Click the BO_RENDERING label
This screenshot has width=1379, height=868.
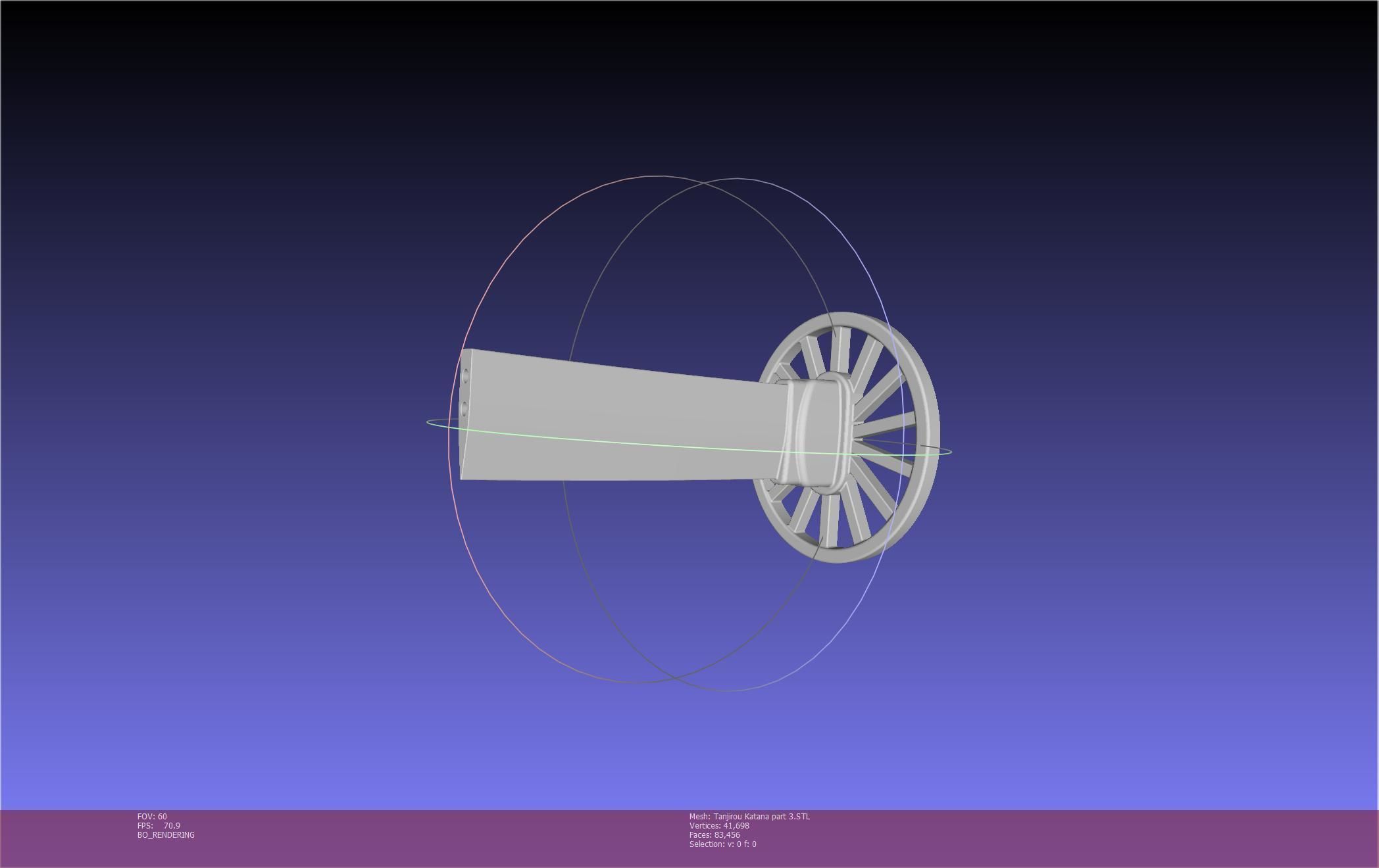click(x=166, y=834)
